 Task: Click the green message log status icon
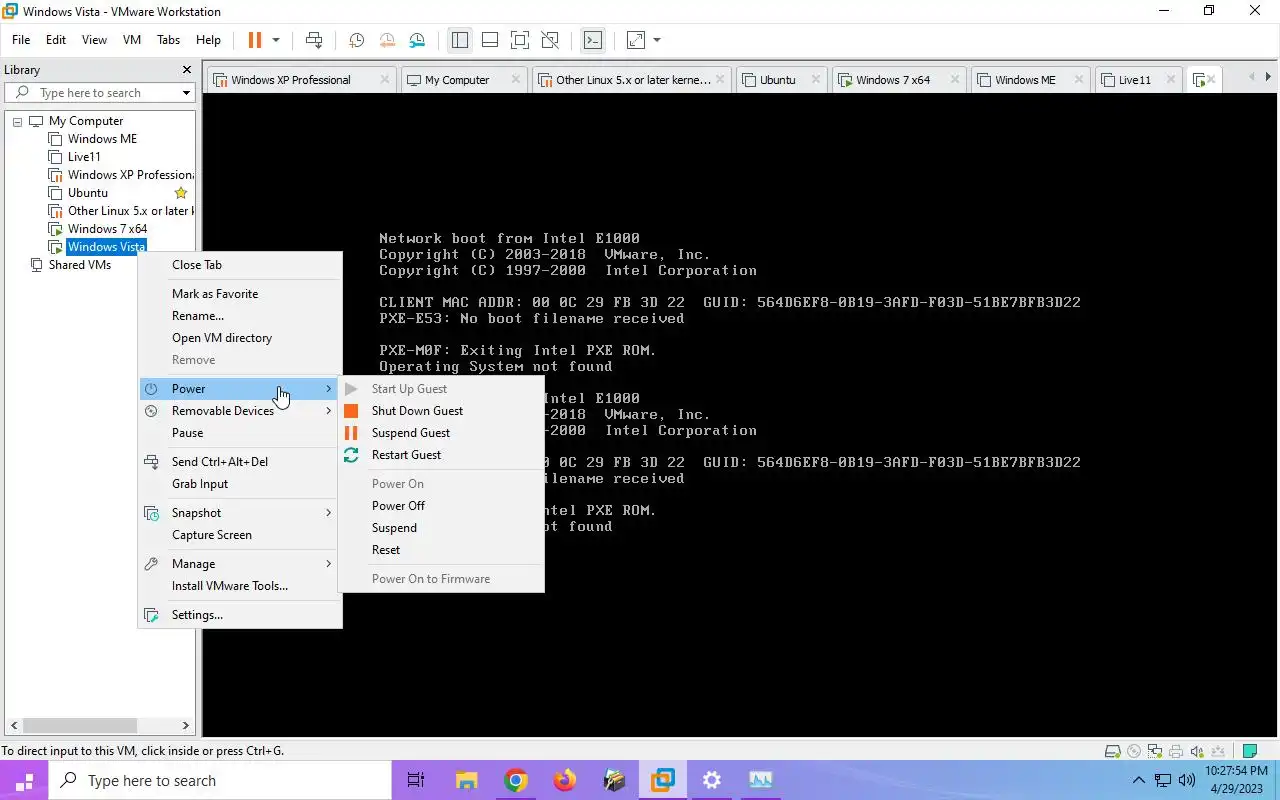coord(1249,752)
